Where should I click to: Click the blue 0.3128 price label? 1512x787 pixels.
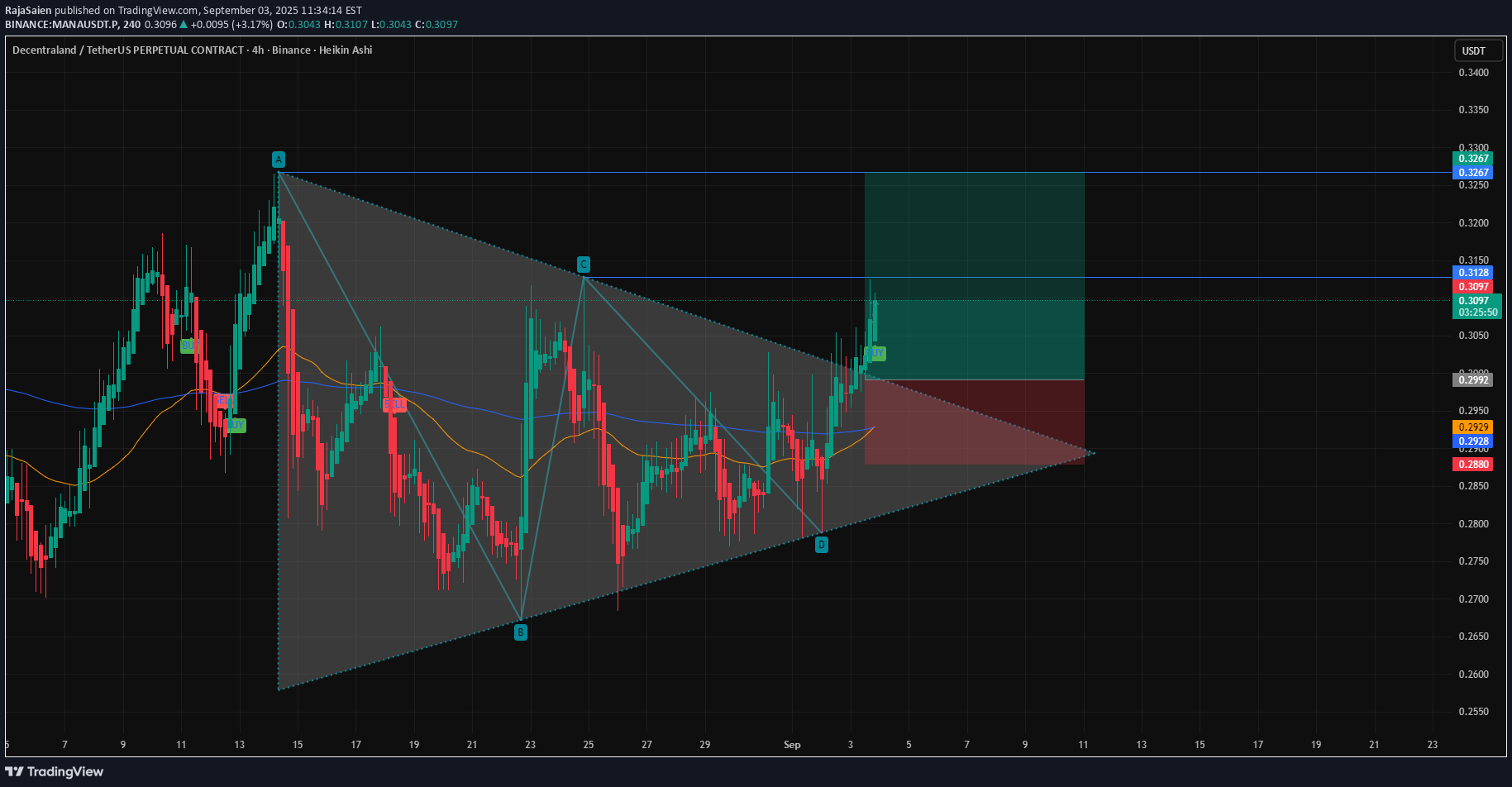(1472, 273)
